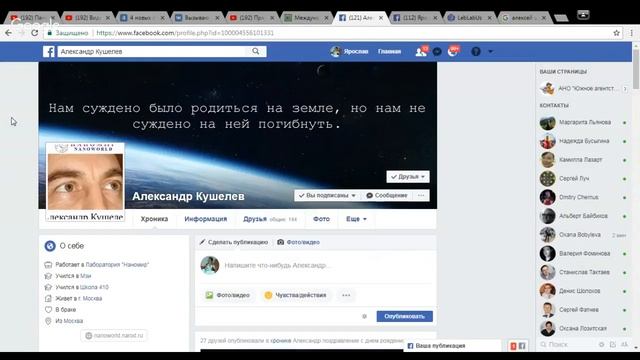The width and height of the screenshot is (640, 360).
Task: Reload the page with refresh icon
Action: point(35,33)
